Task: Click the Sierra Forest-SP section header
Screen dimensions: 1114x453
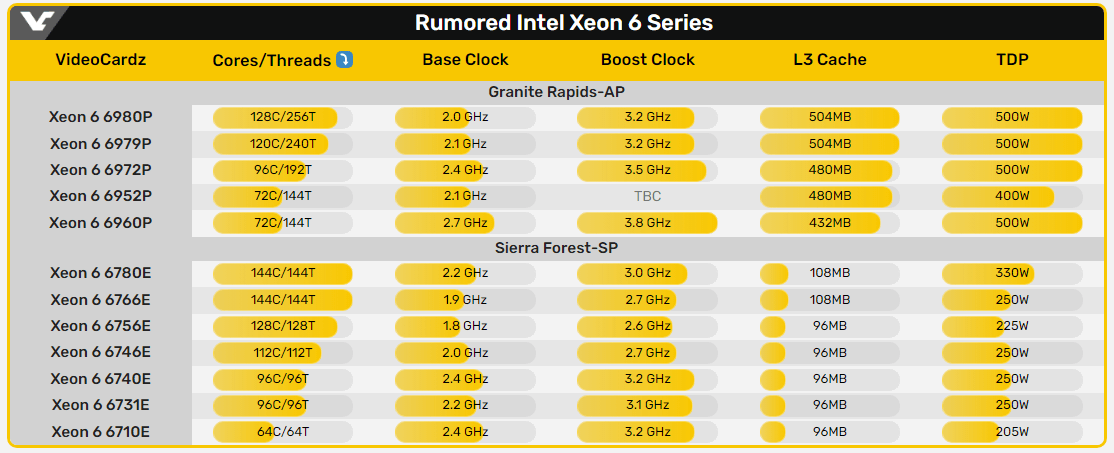Action: pos(556,248)
